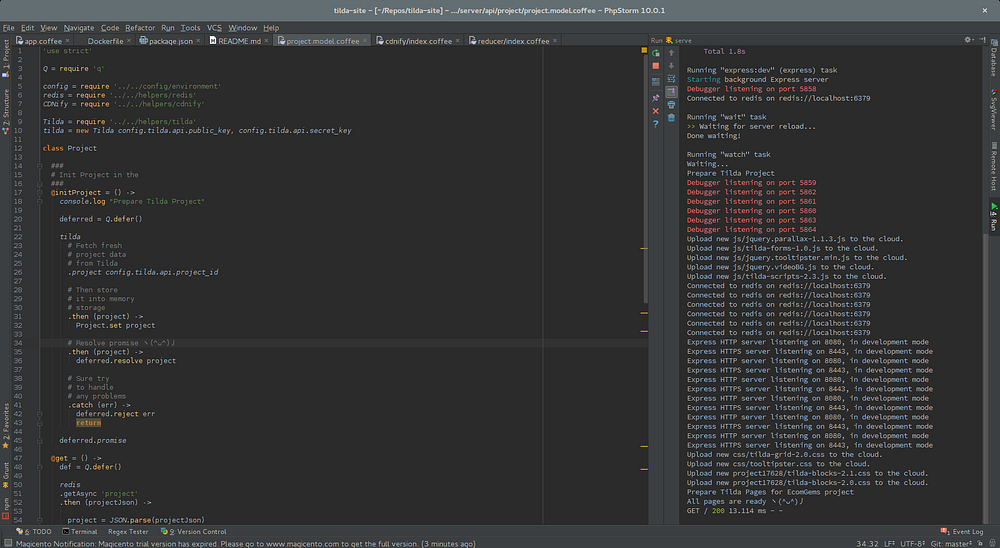The image size is (1000, 548).
Task: Open the Event Log
Action: coord(962,531)
